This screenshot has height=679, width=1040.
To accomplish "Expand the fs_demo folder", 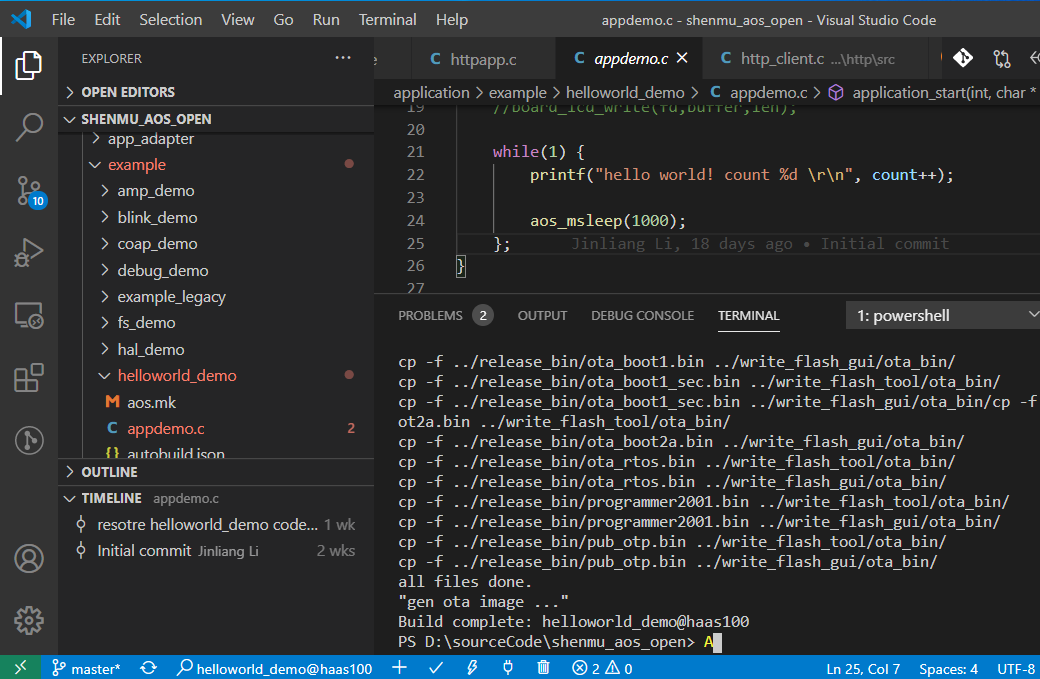I will pyautogui.click(x=216, y=323).
